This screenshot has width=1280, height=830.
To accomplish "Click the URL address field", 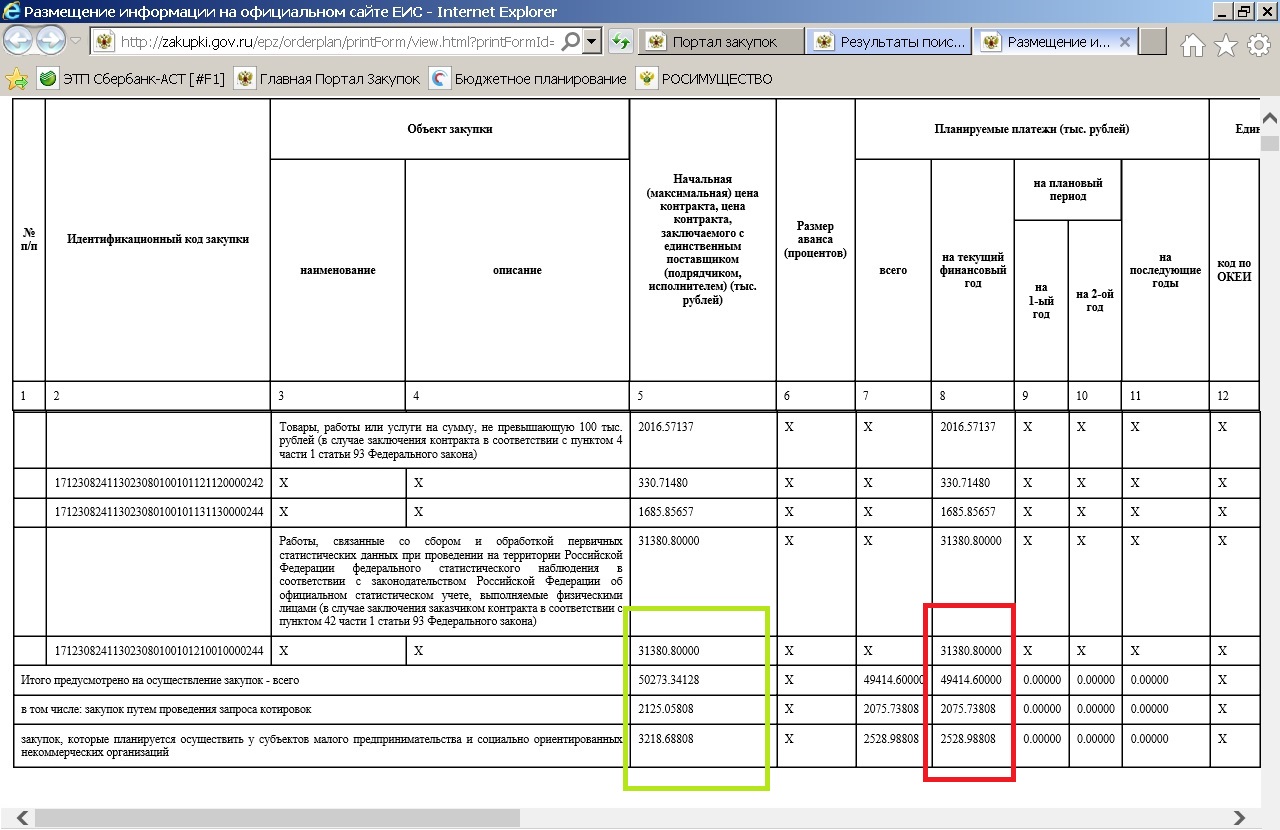I will (335, 42).
